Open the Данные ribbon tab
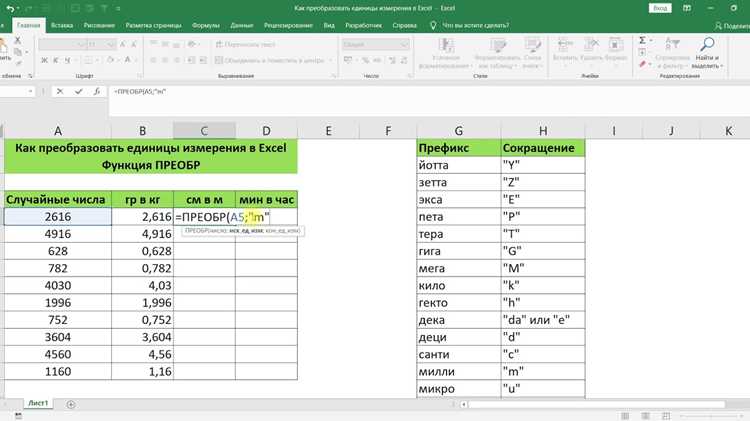The image size is (750, 421). pos(242,25)
